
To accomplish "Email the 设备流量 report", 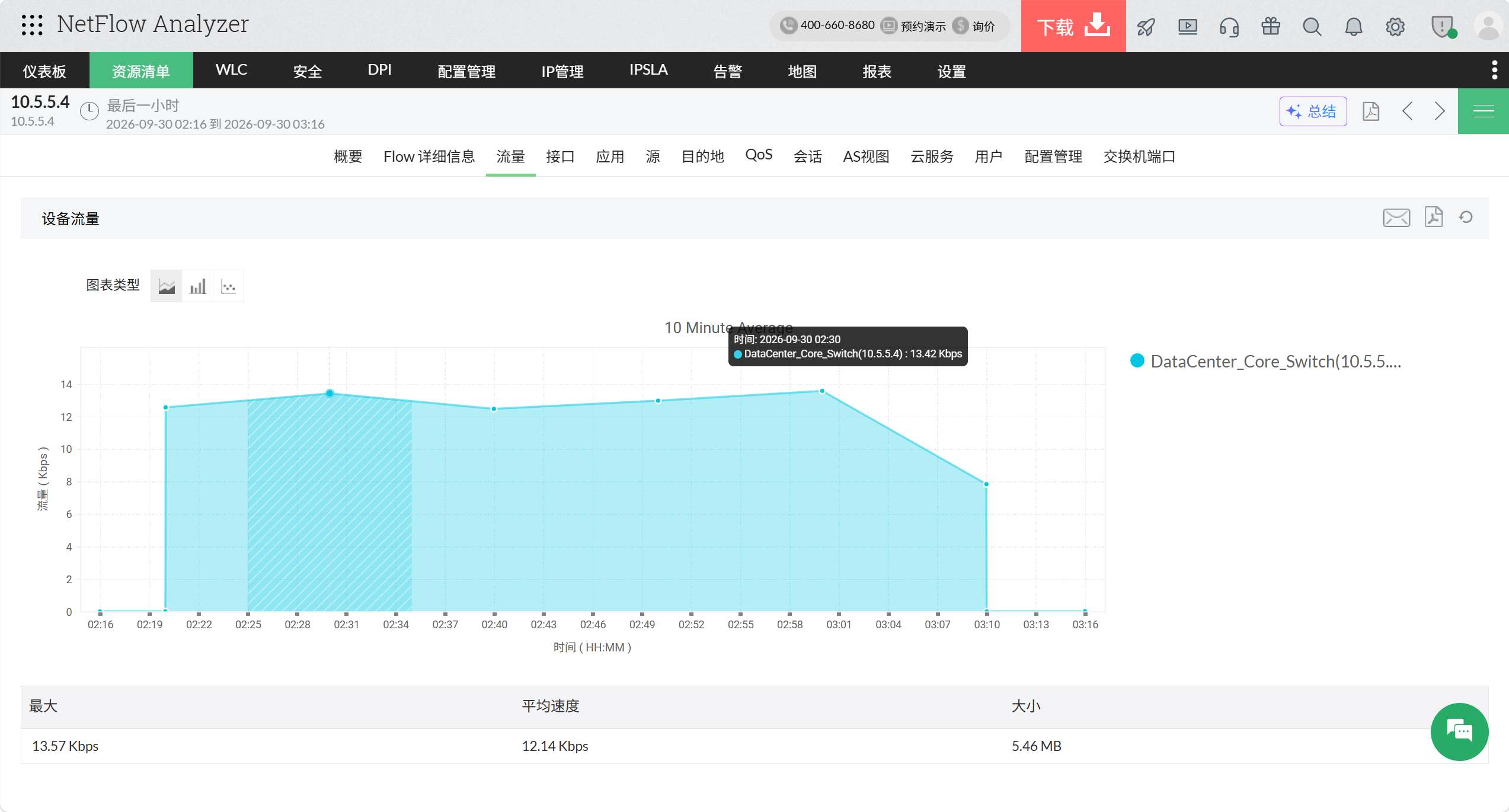I will tap(1396, 218).
